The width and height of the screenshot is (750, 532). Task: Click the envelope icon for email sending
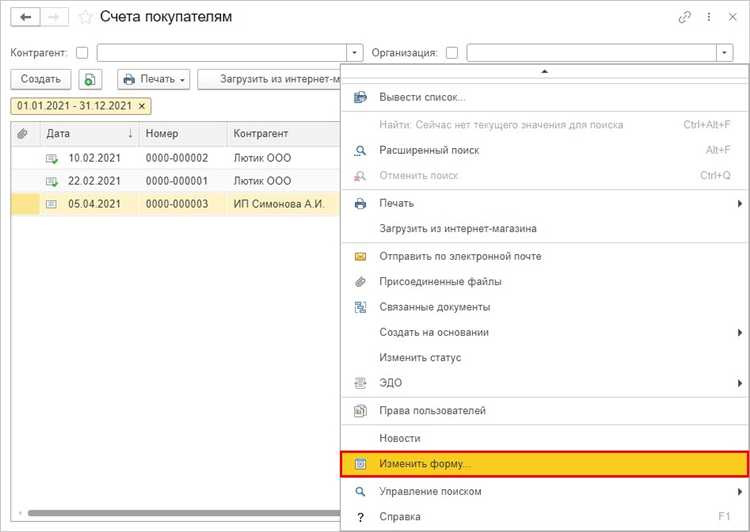click(360, 257)
